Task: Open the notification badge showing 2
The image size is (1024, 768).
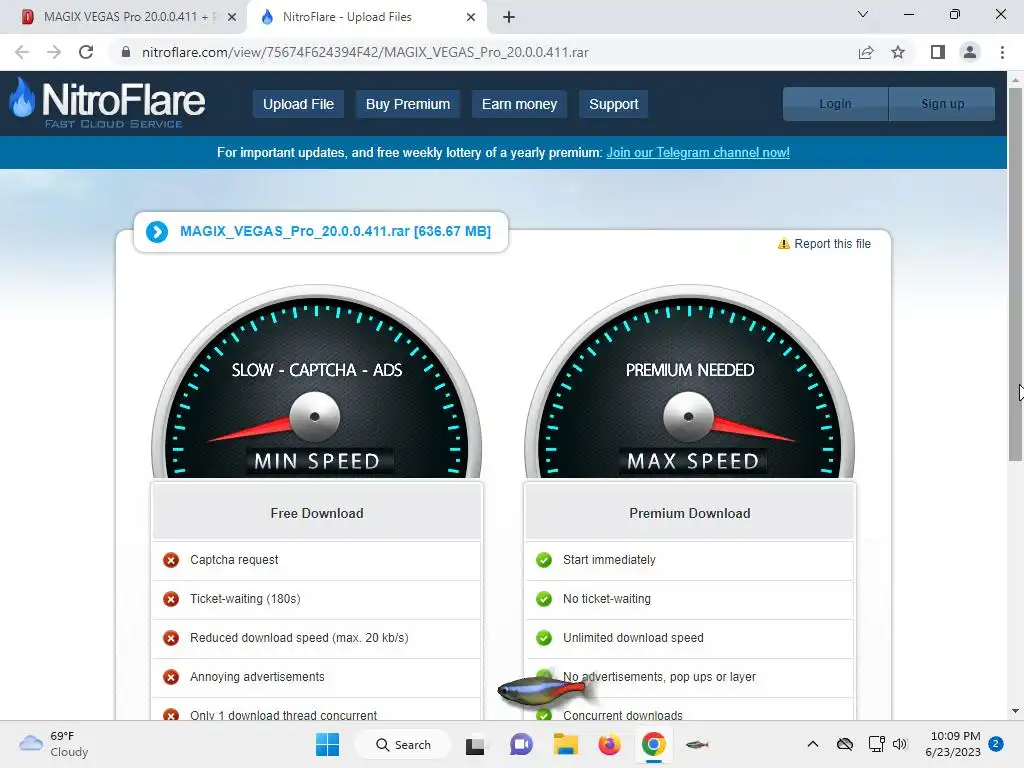Action: tap(996, 744)
